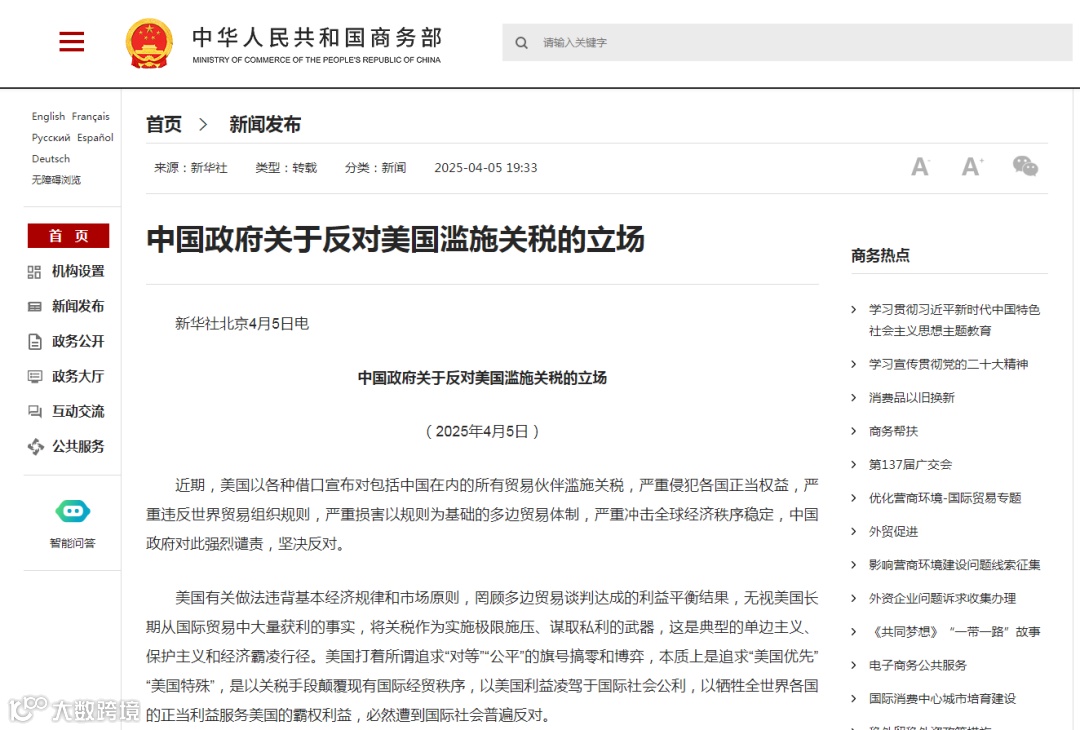Open 互动交流 menu item
The width and height of the screenshot is (1080, 730).
(x=78, y=412)
